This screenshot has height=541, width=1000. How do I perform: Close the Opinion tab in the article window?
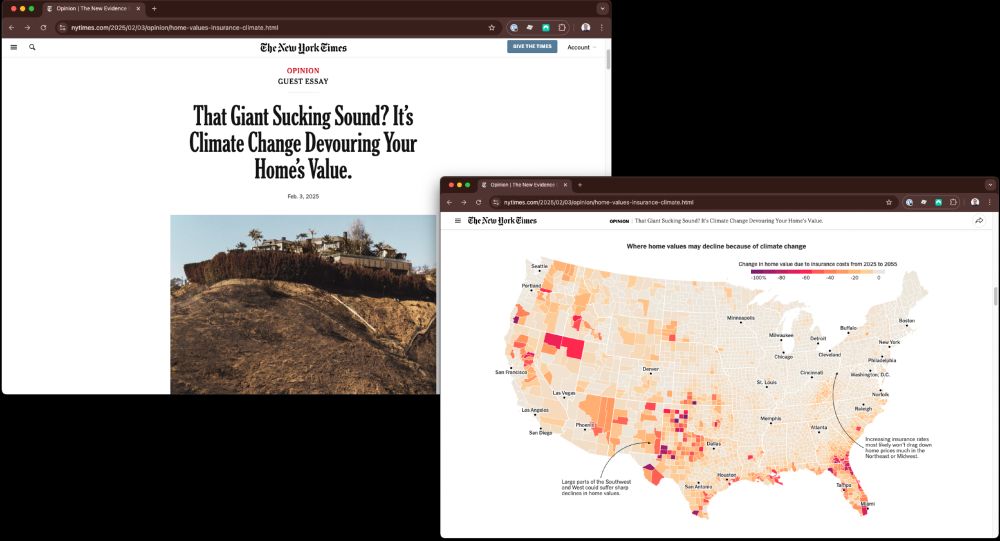tap(138, 9)
